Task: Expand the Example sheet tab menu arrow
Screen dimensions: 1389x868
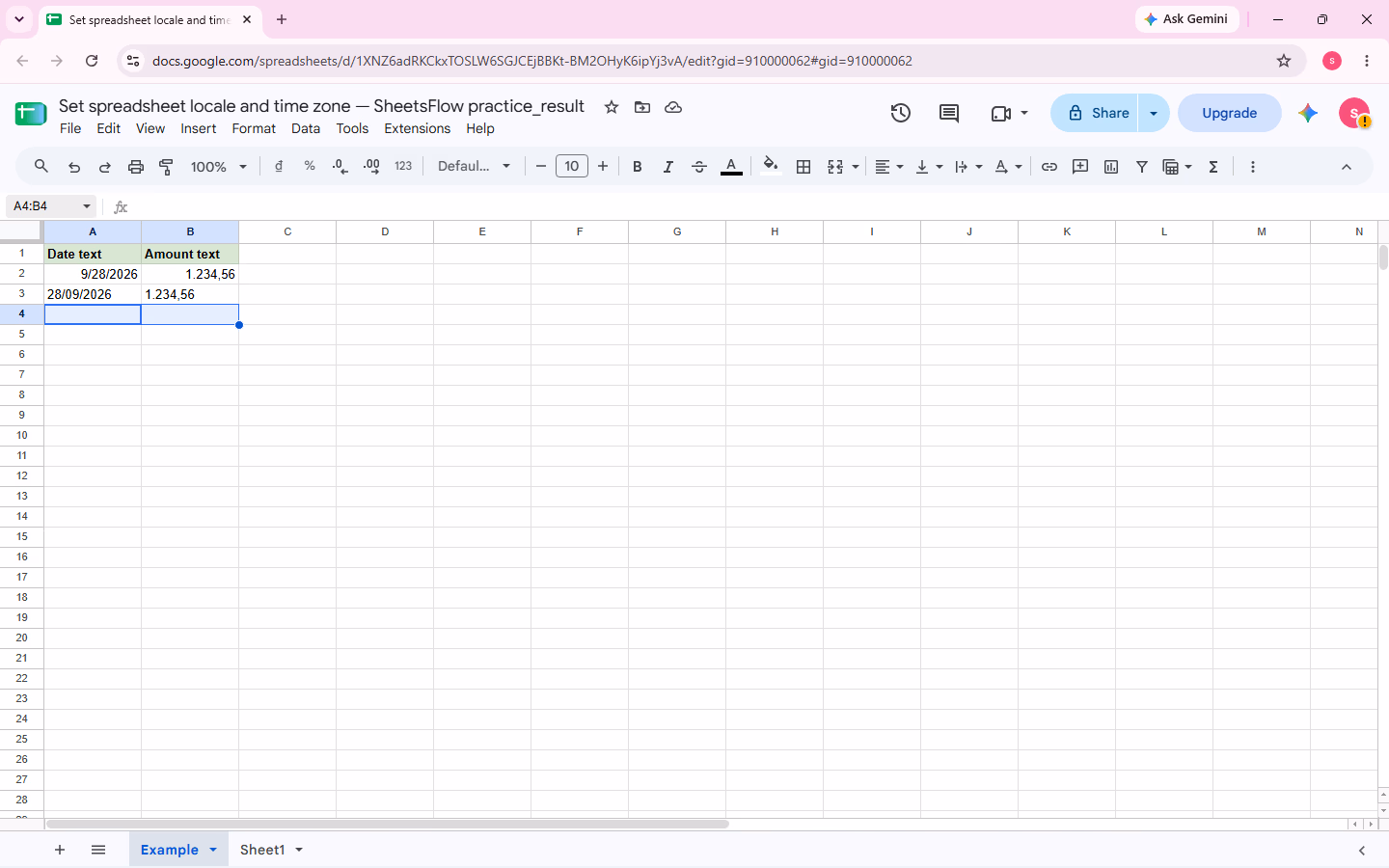Action: 213,850
